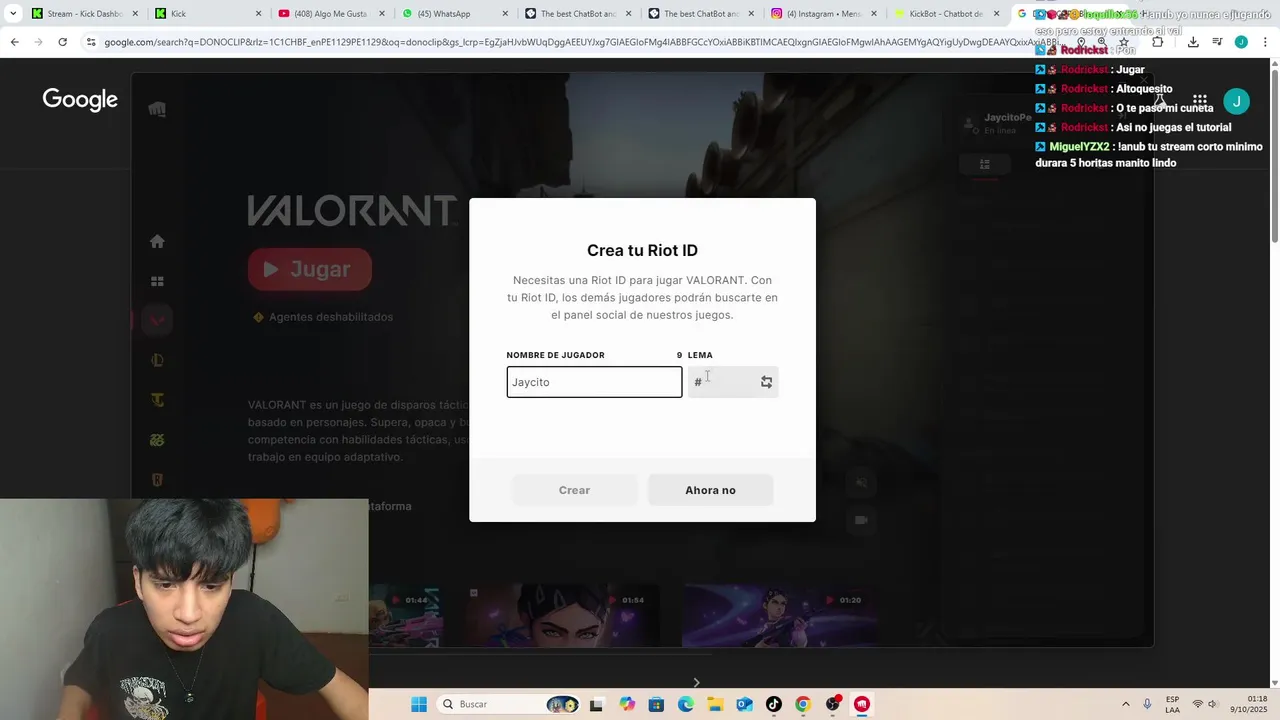Switch to the WhatsApp tab
This screenshot has height=720, width=1280.
pyautogui.click(x=456, y=14)
